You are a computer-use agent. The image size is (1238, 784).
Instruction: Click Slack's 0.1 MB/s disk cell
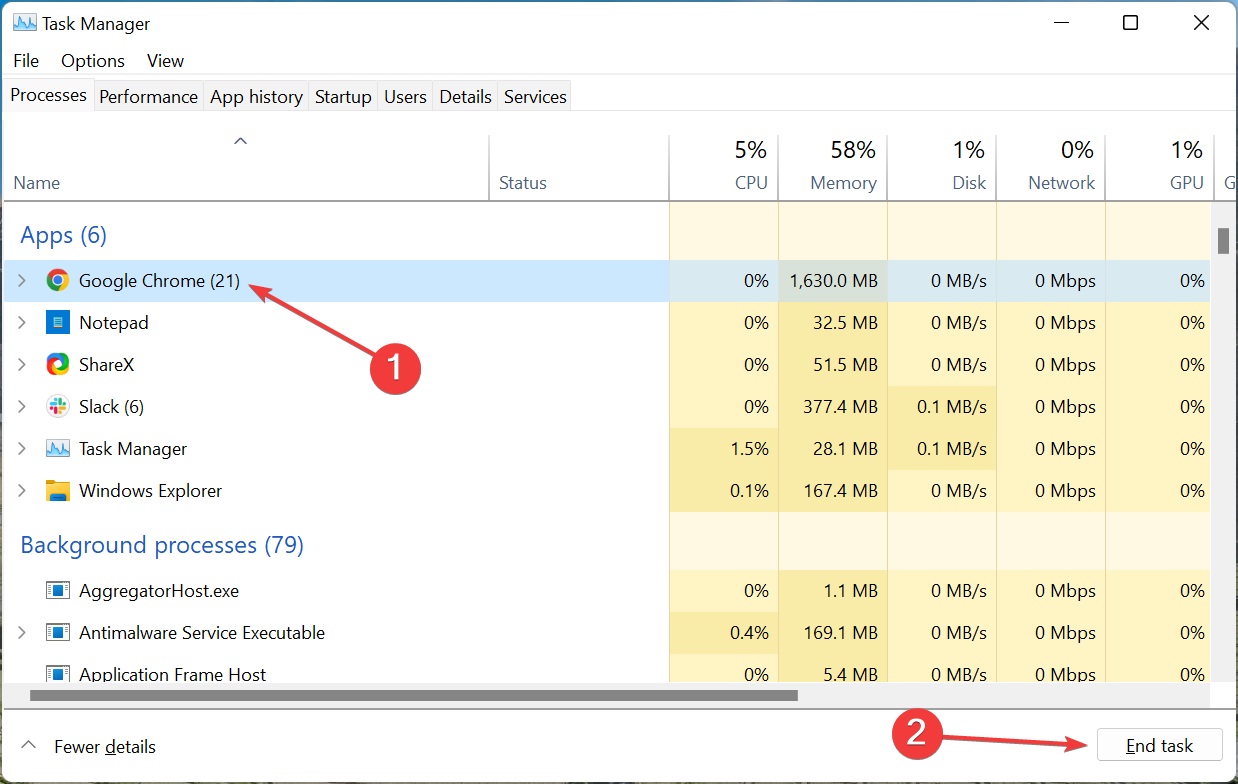941,407
